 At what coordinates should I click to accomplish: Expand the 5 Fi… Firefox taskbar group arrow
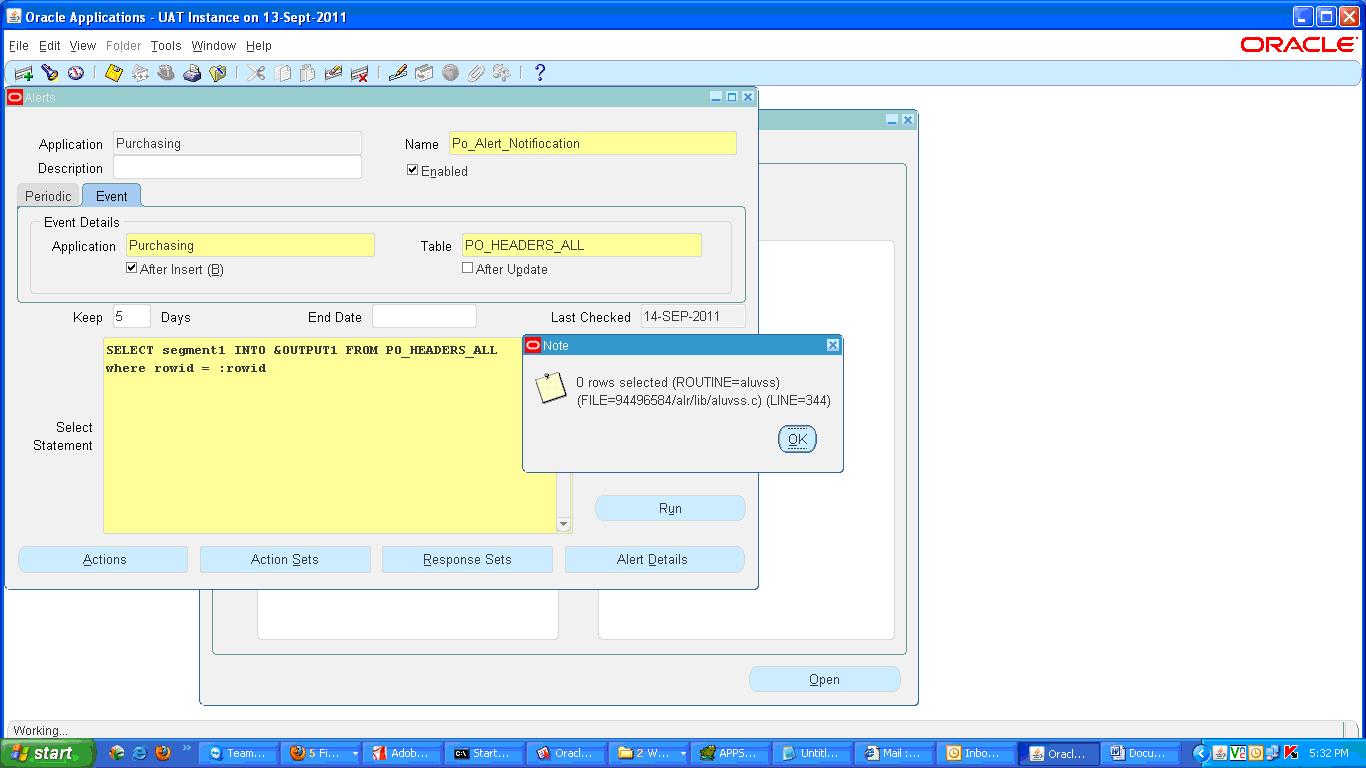point(354,754)
